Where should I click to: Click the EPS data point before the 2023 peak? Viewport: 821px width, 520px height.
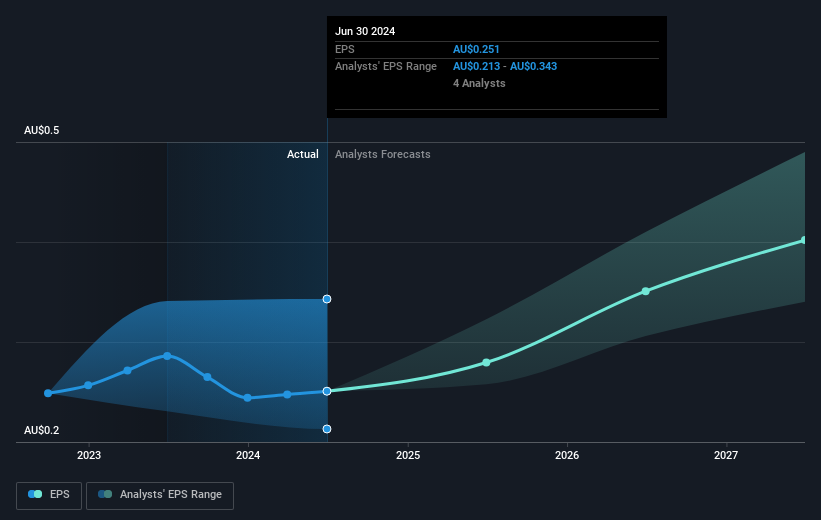click(x=127, y=371)
